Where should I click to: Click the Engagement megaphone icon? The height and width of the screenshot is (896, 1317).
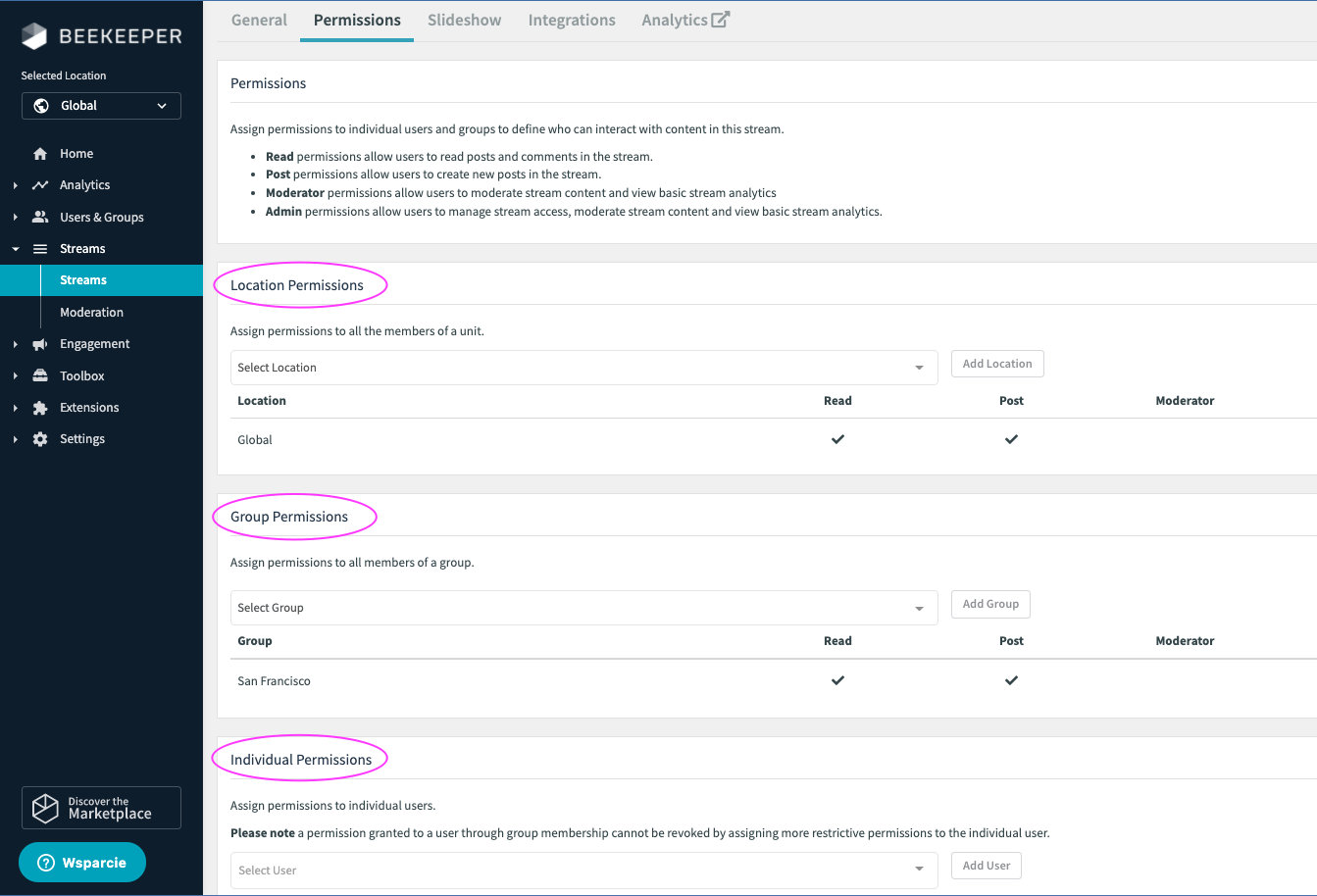40,344
